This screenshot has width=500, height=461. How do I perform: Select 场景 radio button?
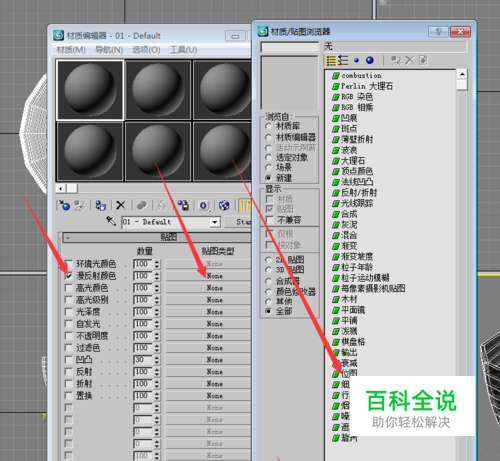click(268, 167)
